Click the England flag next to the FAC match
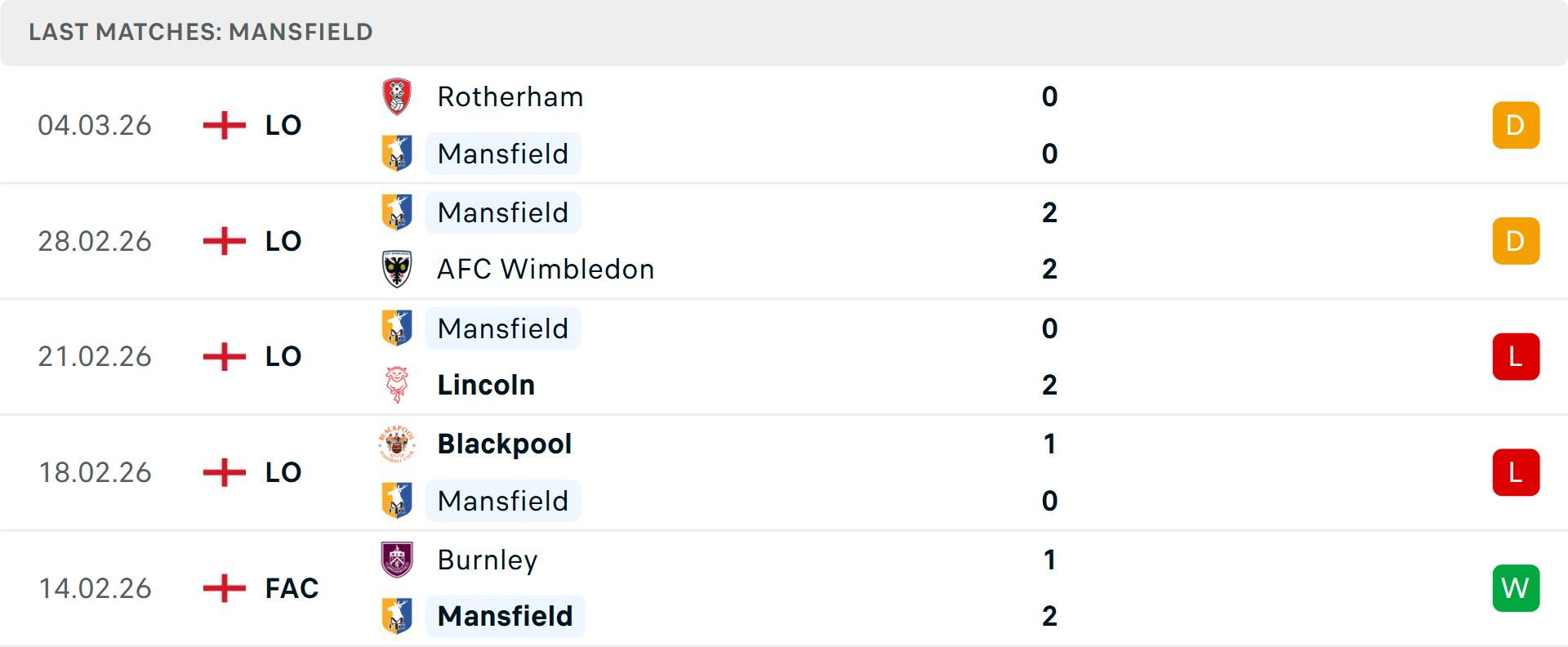 pos(223,588)
